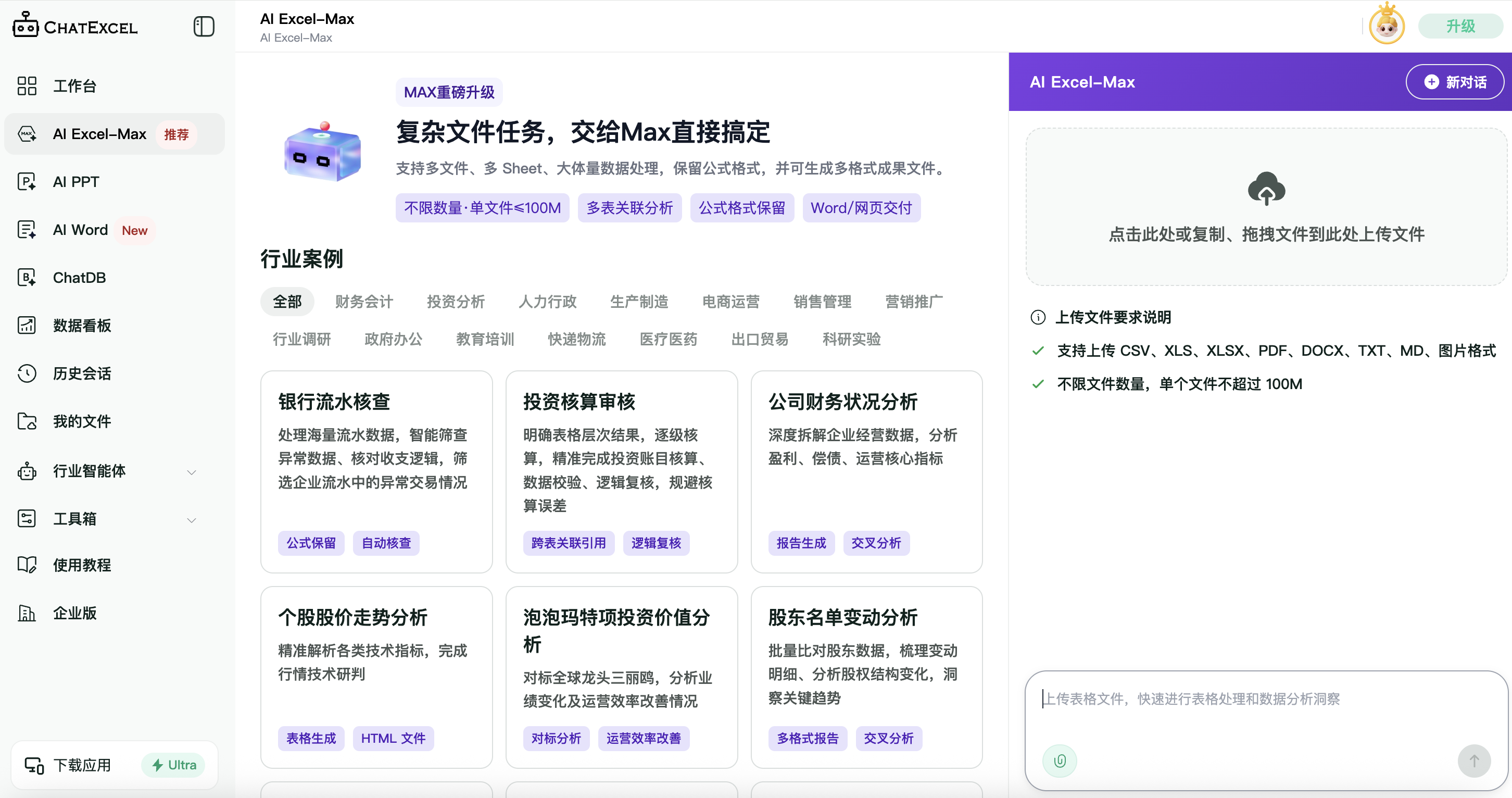Click the send arrow button
1512x798 pixels.
pos(1474,761)
